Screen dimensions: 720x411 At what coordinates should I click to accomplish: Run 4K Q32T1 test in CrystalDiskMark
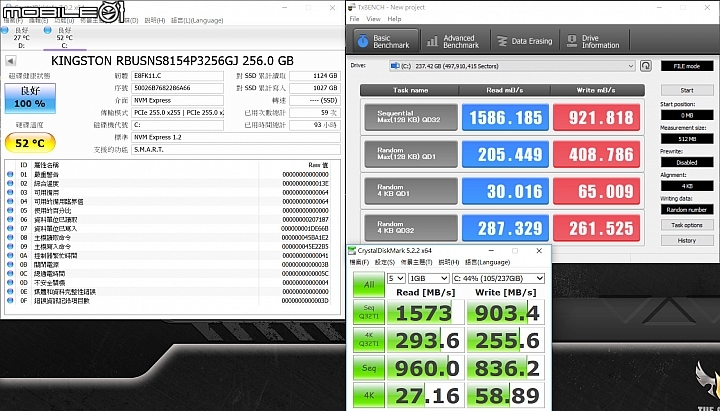pos(369,340)
